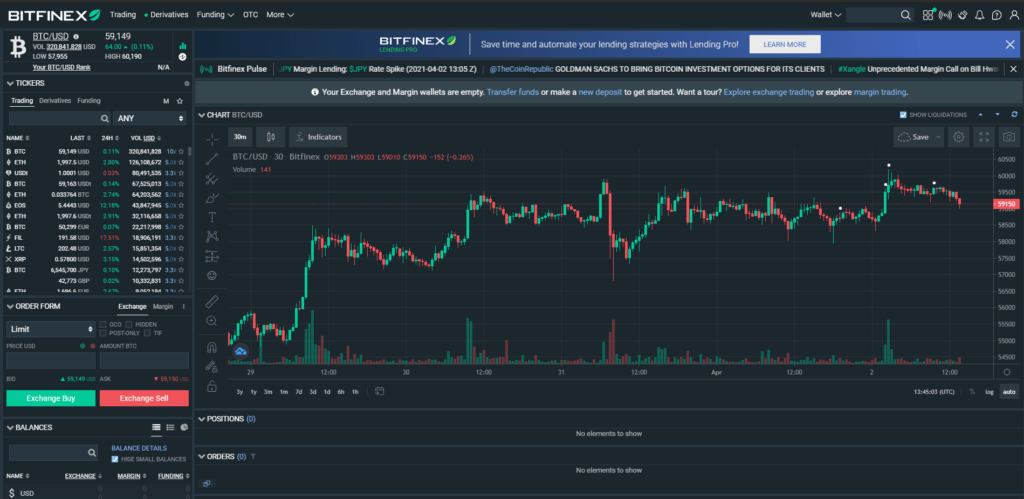Toggle the Show Liquidations checkbox
1024x499 pixels.
903,115
